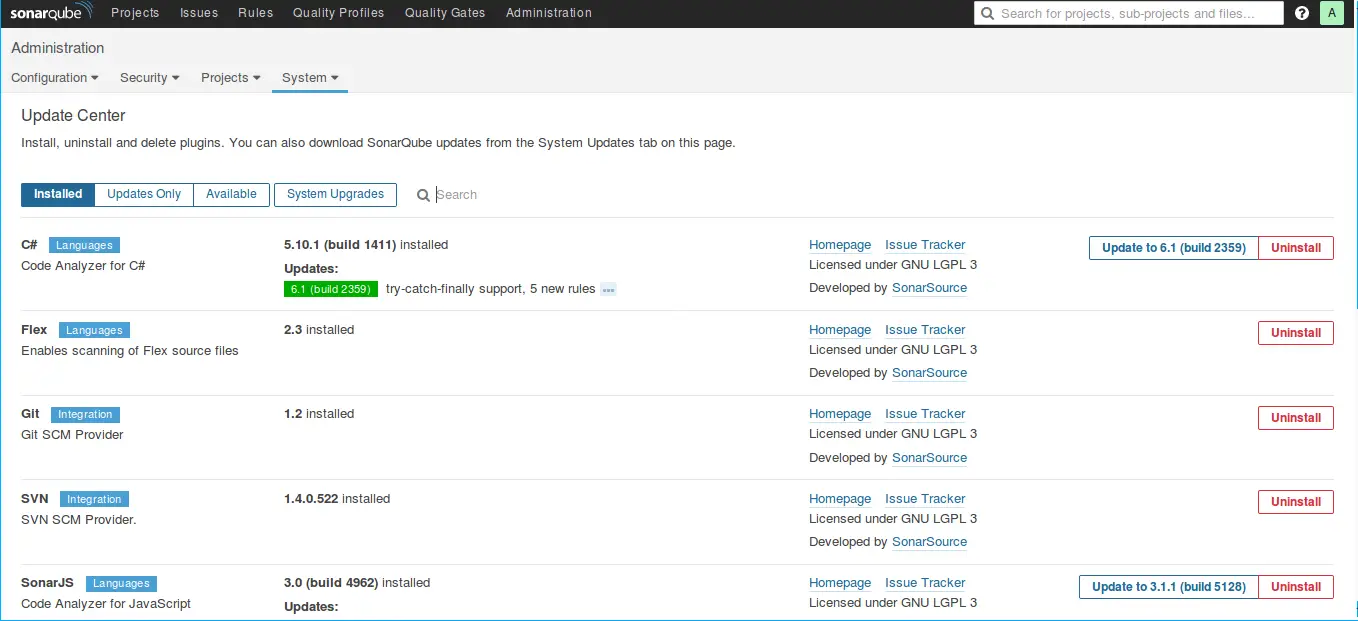Click the Languages tag next to C#
This screenshot has height=621, width=1358.
tap(84, 245)
